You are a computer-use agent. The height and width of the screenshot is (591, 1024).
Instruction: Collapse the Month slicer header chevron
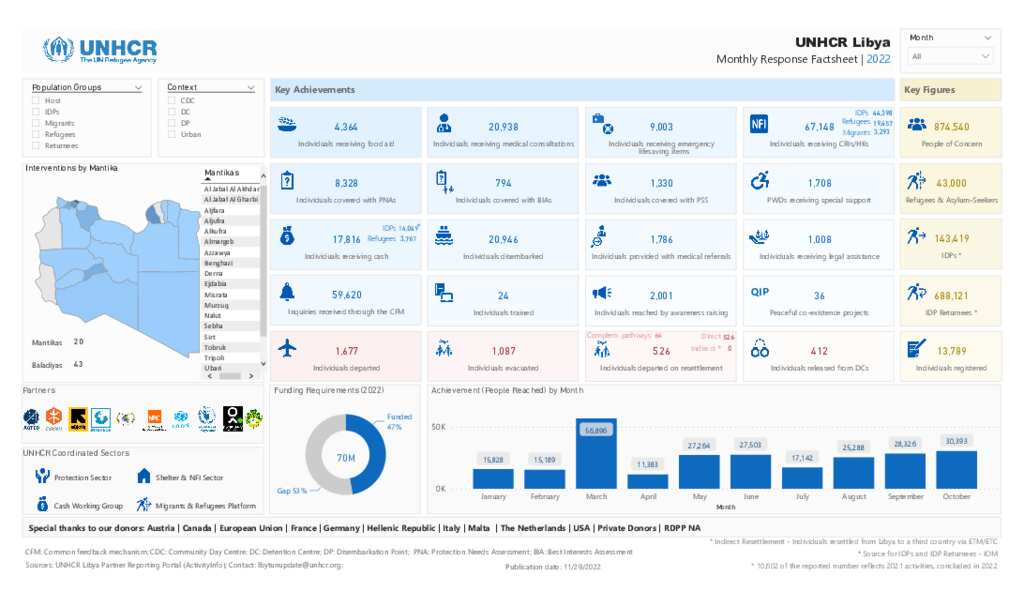[987, 38]
